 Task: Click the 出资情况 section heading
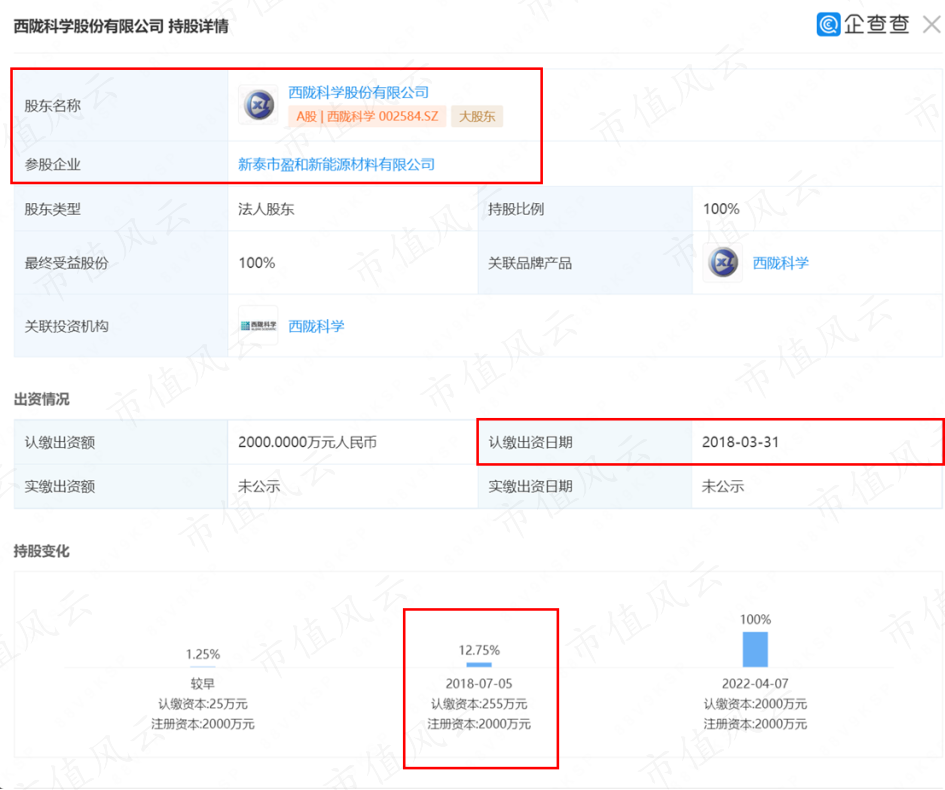(x=42, y=399)
